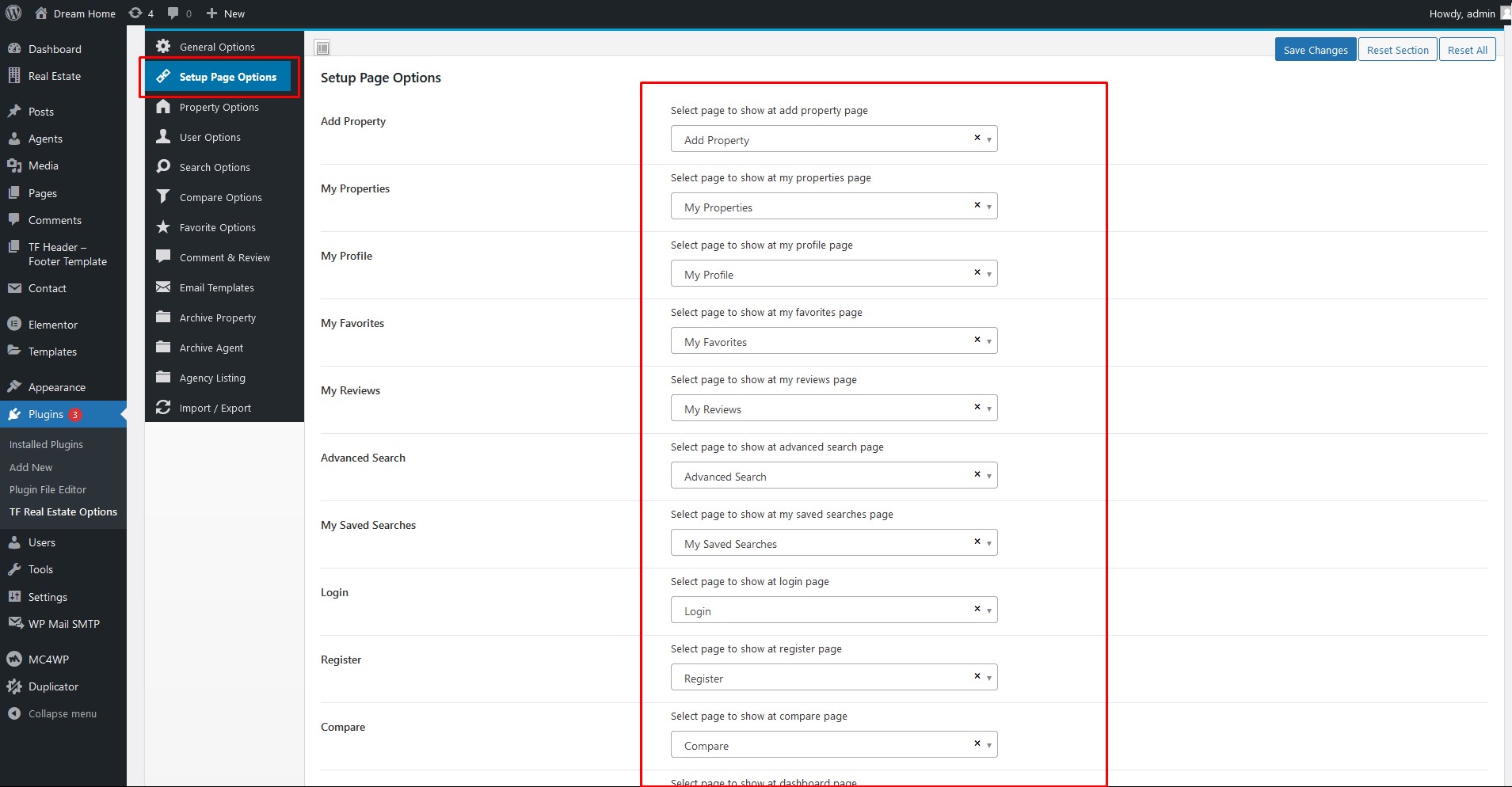Open TF Real Estate Options link
This screenshot has width=1512, height=787.
63,511
